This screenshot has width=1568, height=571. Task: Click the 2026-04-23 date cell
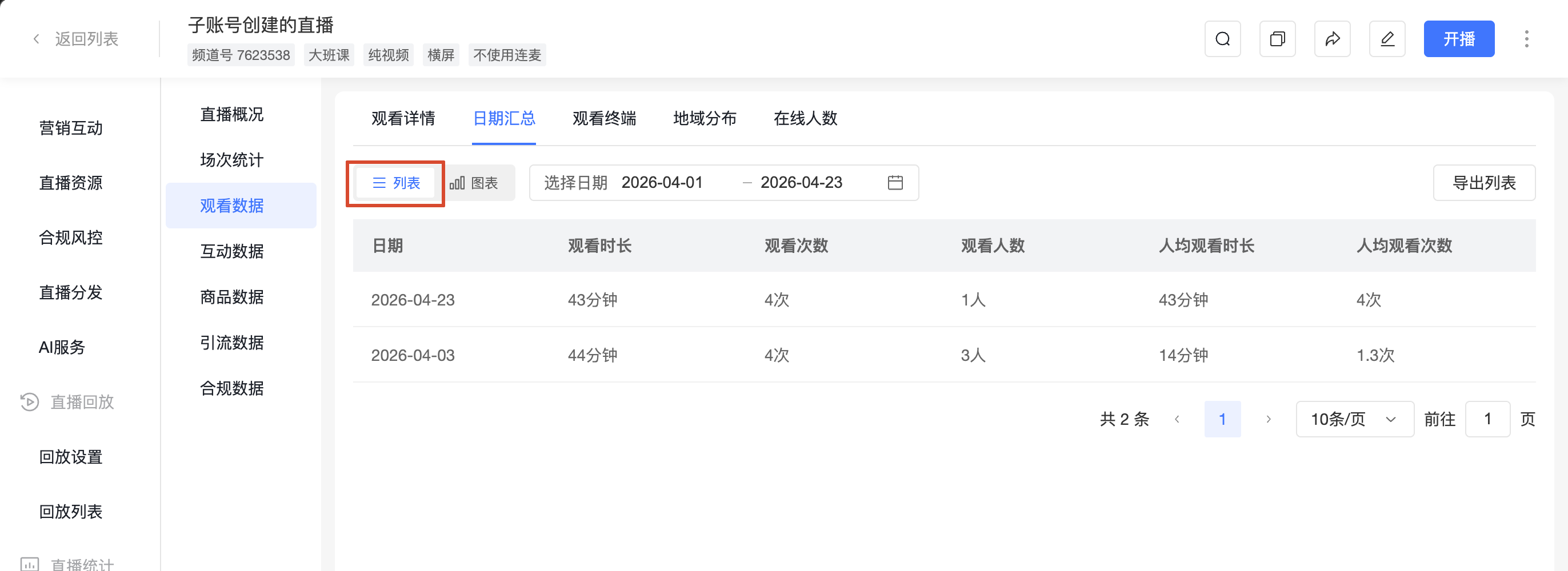pos(413,300)
